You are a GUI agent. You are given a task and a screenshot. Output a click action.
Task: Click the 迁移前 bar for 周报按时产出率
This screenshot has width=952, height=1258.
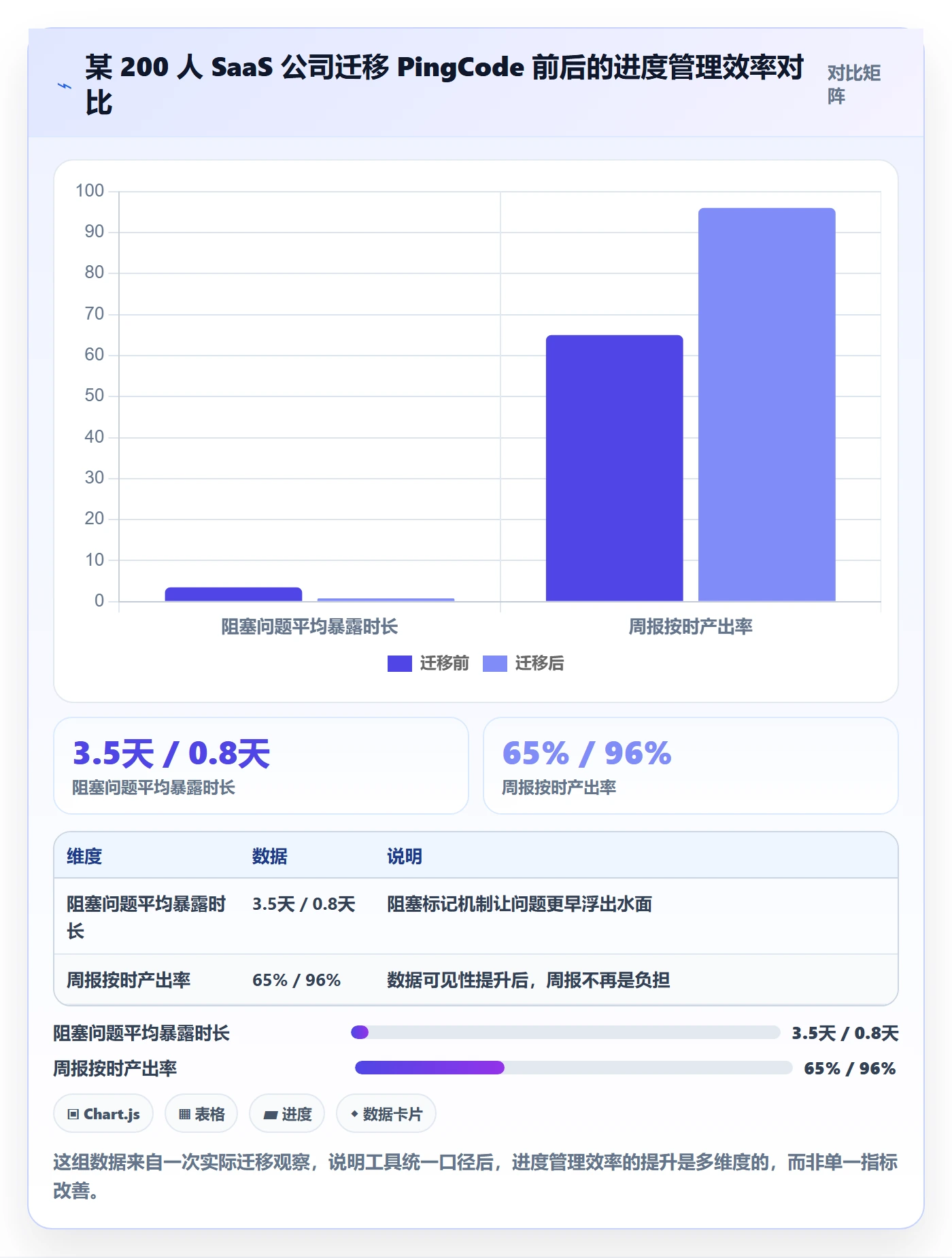[x=614, y=468]
